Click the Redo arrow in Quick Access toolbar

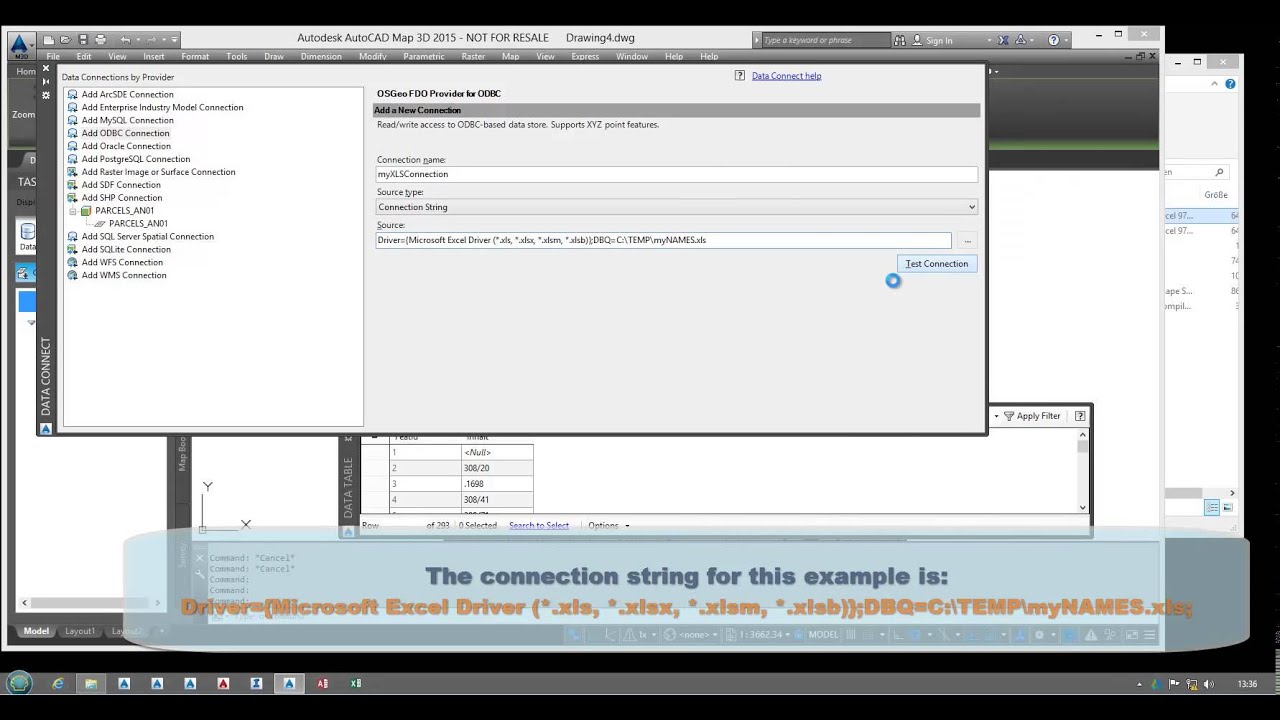coord(152,40)
